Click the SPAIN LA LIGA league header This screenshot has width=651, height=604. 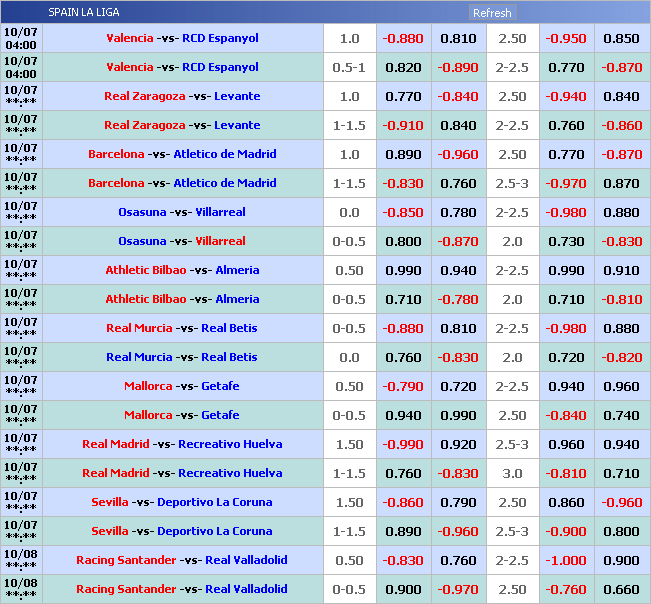click(x=83, y=13)
